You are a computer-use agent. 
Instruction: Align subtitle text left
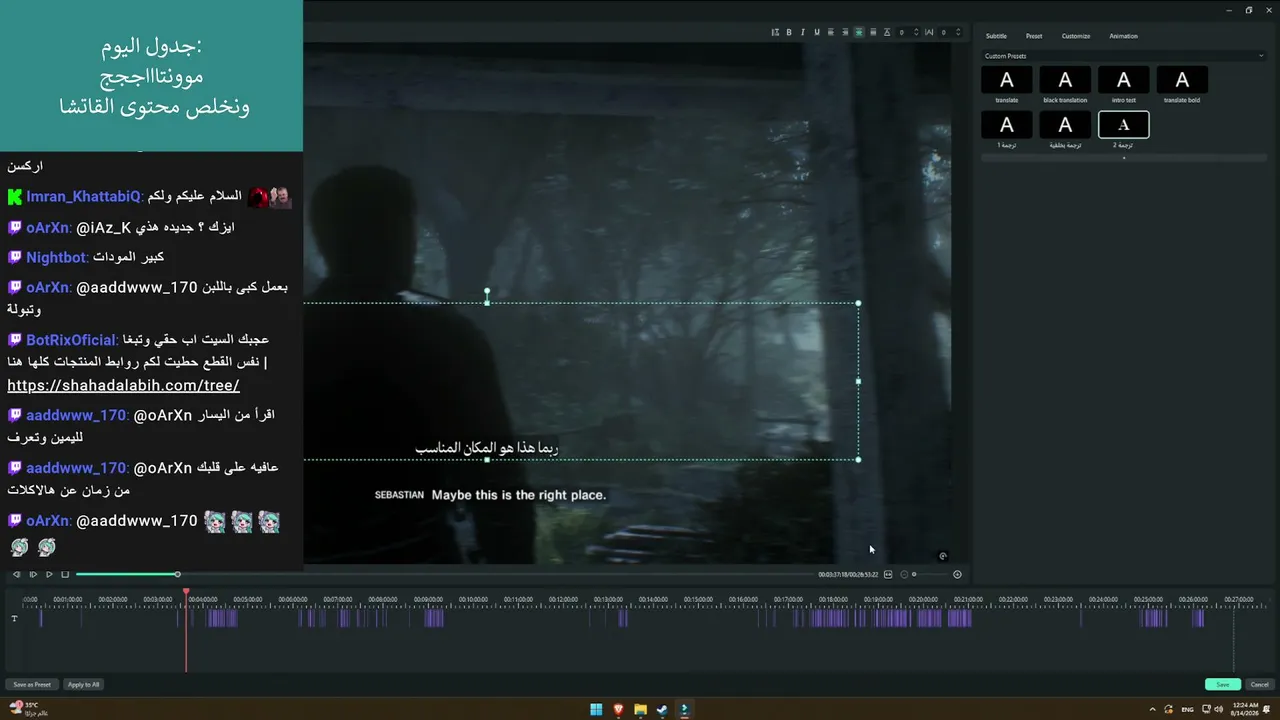coord(831,32)
